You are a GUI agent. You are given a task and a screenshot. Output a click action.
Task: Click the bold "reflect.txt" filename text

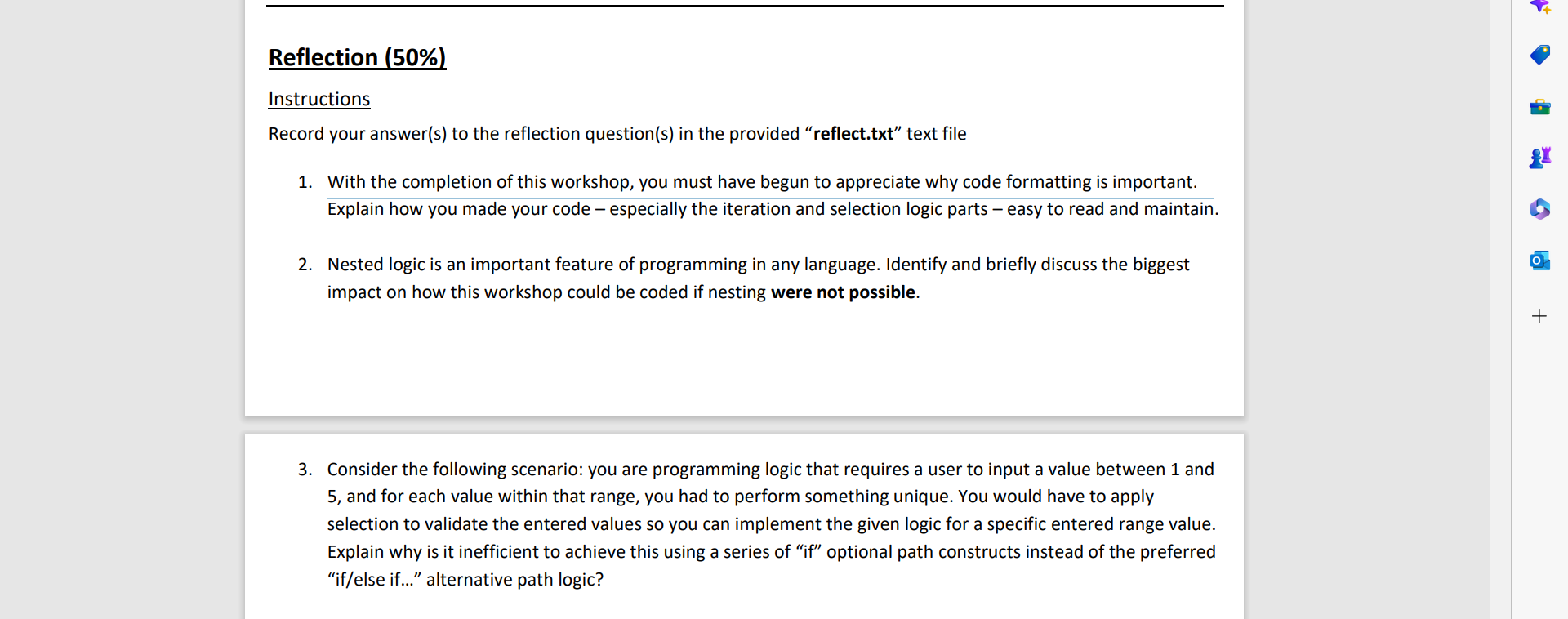pyautogui.click(x=853, y=133)
